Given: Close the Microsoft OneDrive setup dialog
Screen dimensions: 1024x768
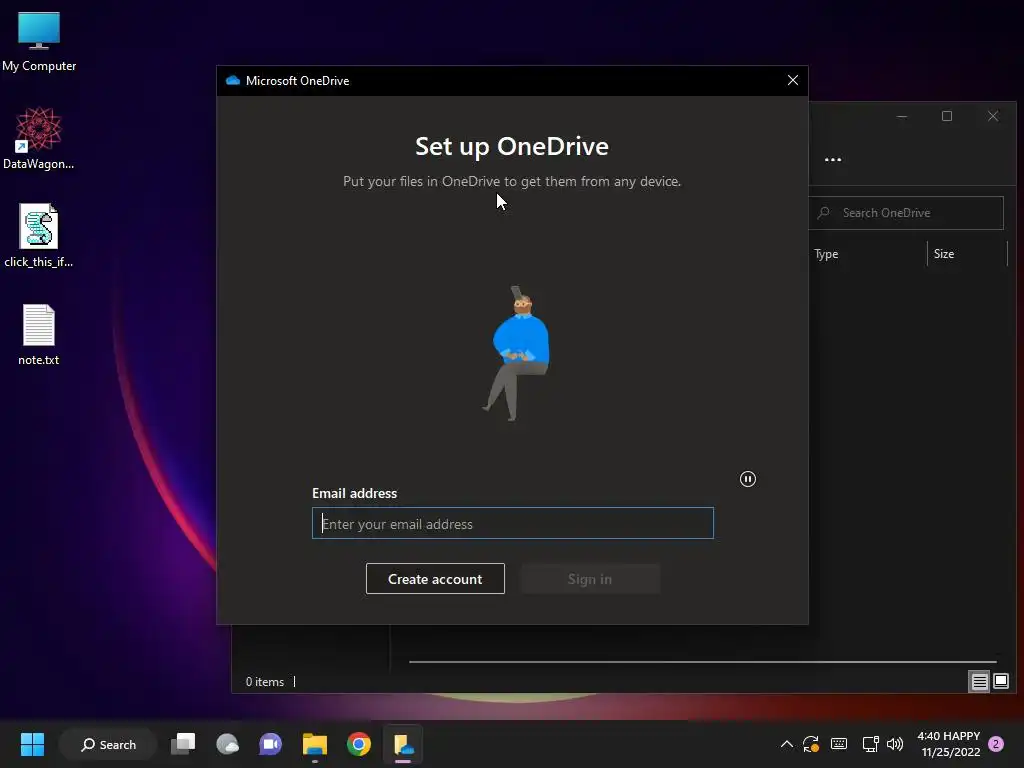Looking at the screenshot, I should pyautogui.click(x=793, y=80).
